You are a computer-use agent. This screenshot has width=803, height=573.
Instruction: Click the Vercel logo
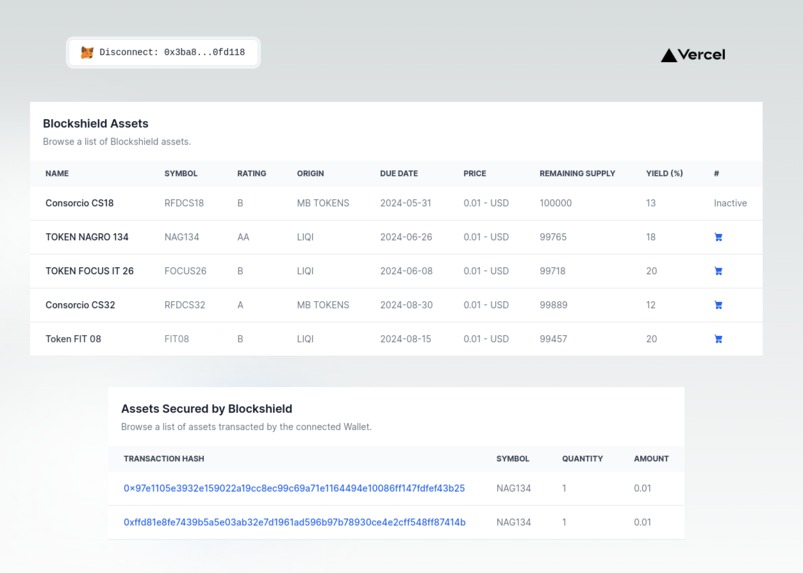tap(693, 55)
